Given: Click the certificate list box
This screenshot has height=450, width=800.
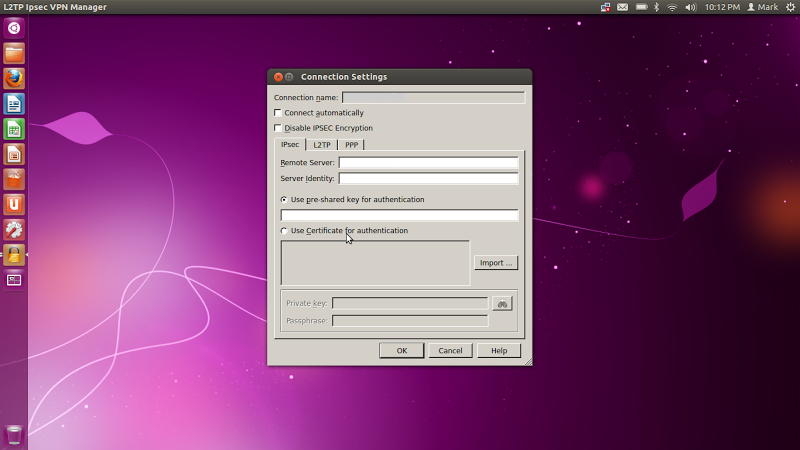Looking at the screenshot, I should [375, 263].
